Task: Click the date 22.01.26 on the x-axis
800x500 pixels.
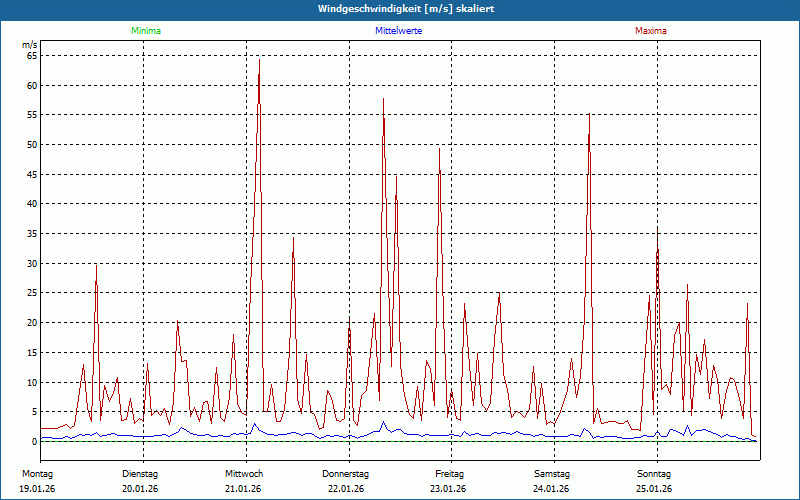Action: point(346,489)
